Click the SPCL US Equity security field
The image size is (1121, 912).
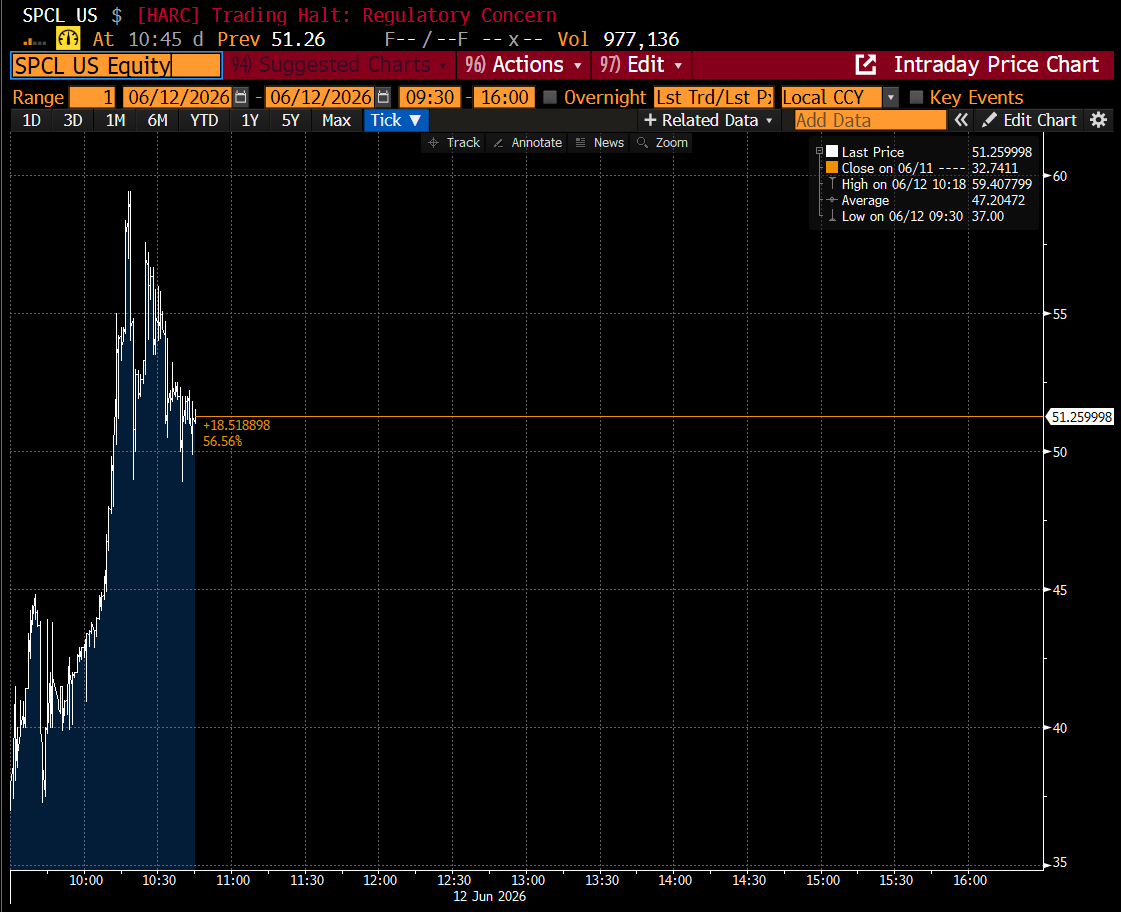coord(117,65)
